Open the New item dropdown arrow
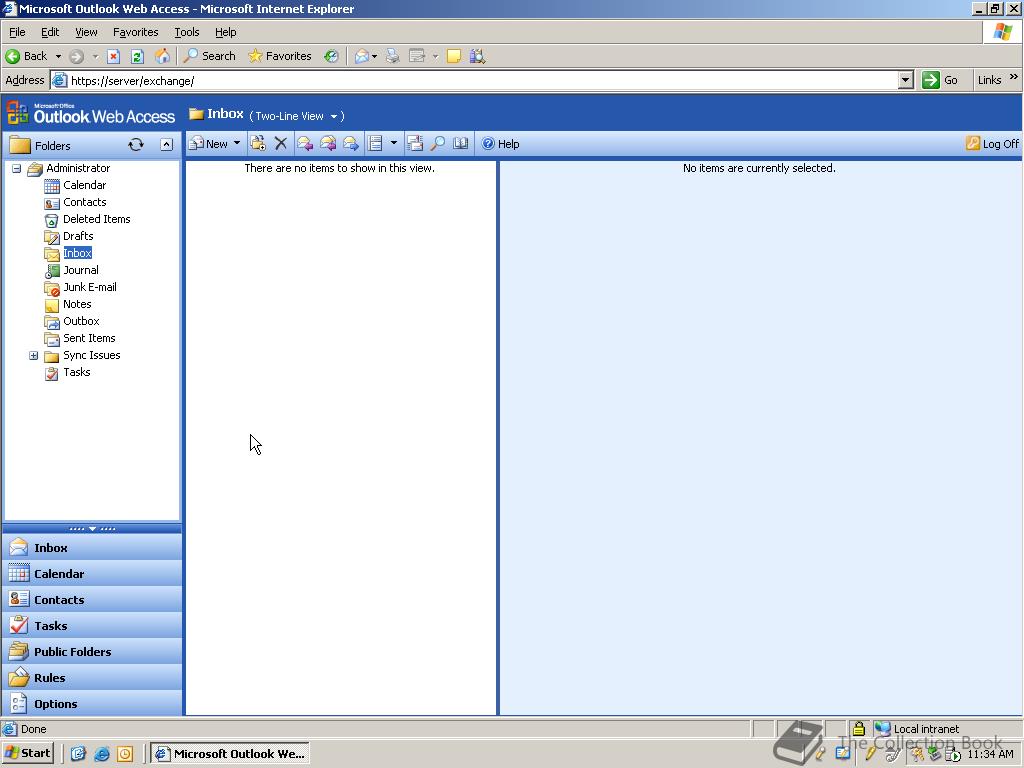Viewport: 1024px width, 768px height. coord(236,143)
